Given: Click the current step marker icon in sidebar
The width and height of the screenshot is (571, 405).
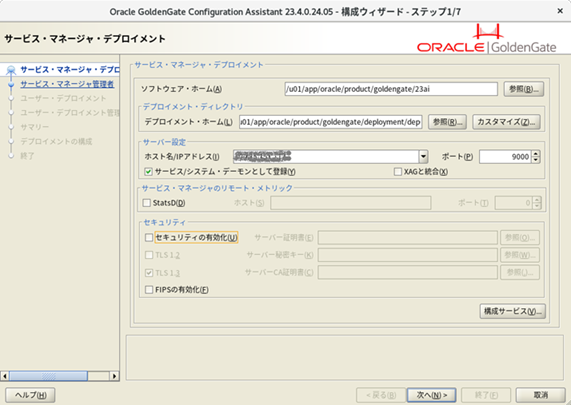Looking at the screenshot, I should [11, 70].
